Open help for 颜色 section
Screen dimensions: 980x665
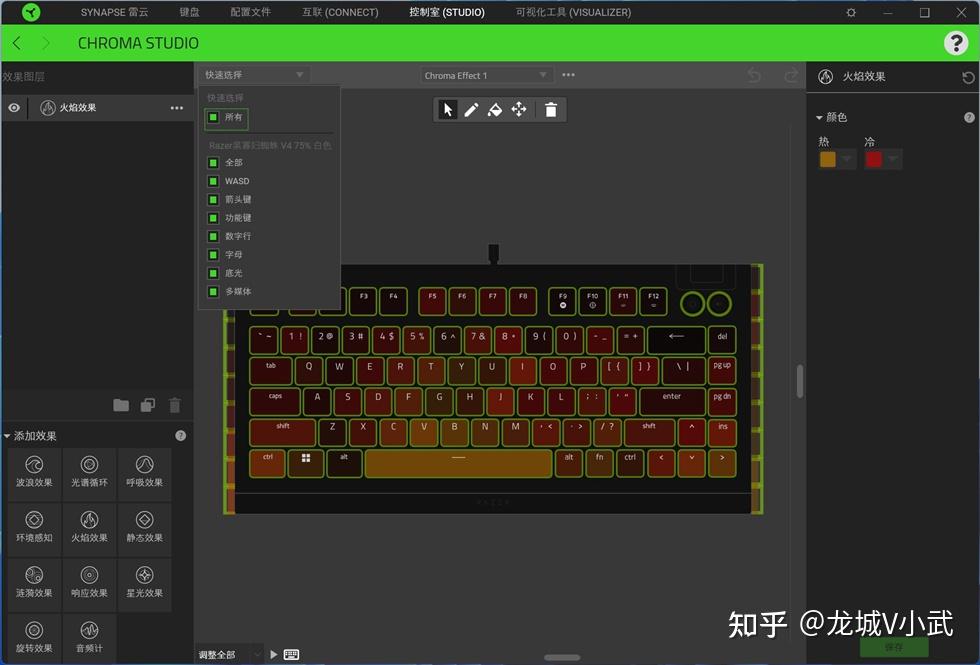tap(969, 118)
